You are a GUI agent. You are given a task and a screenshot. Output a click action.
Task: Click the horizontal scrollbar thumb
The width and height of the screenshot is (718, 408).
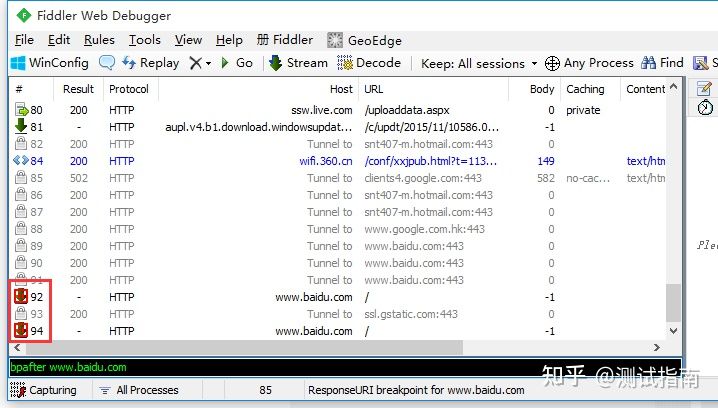tap(245, 348)
